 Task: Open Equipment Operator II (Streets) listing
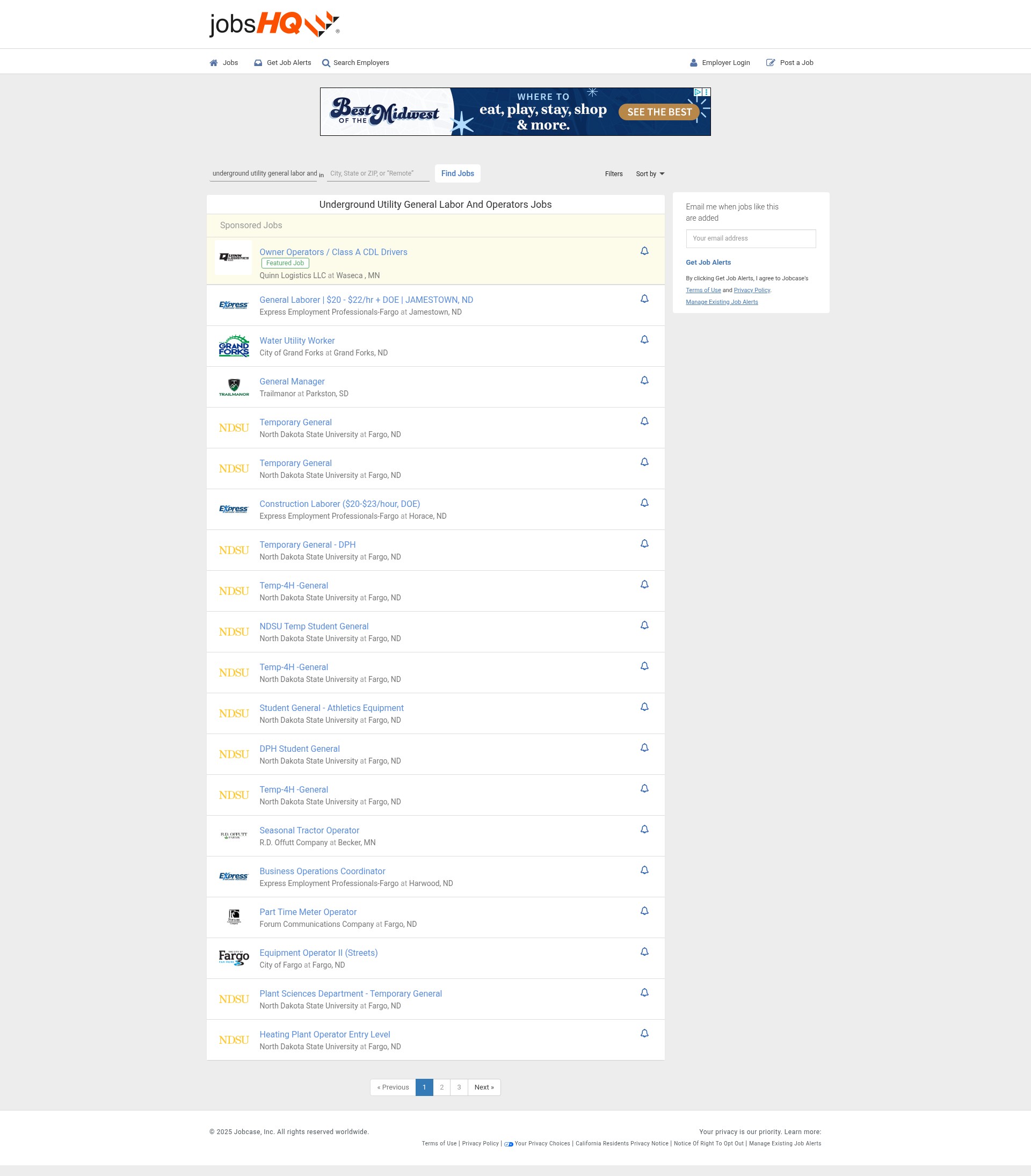(x=318, y=953)
